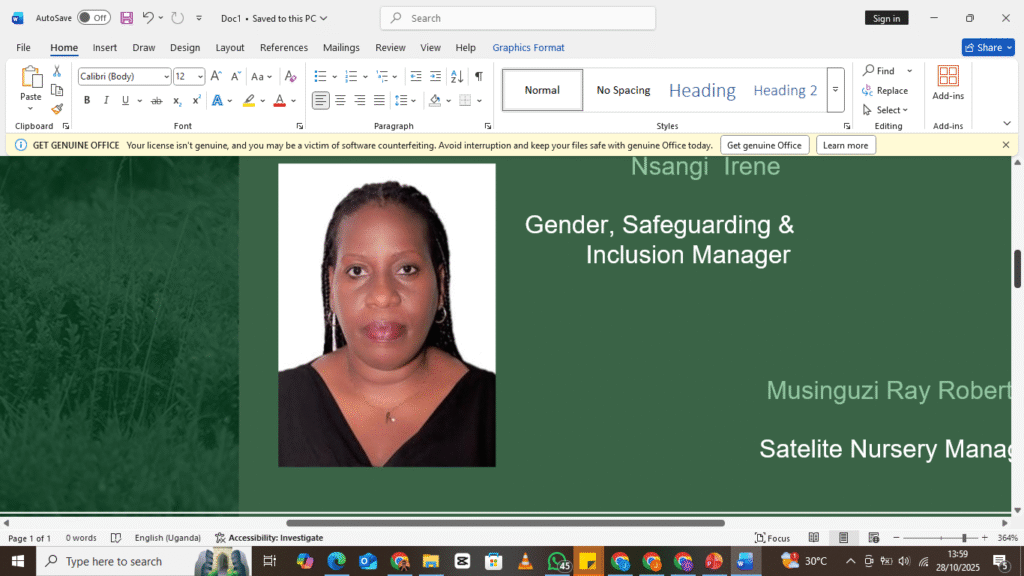Center align the text

click(340, 100)
